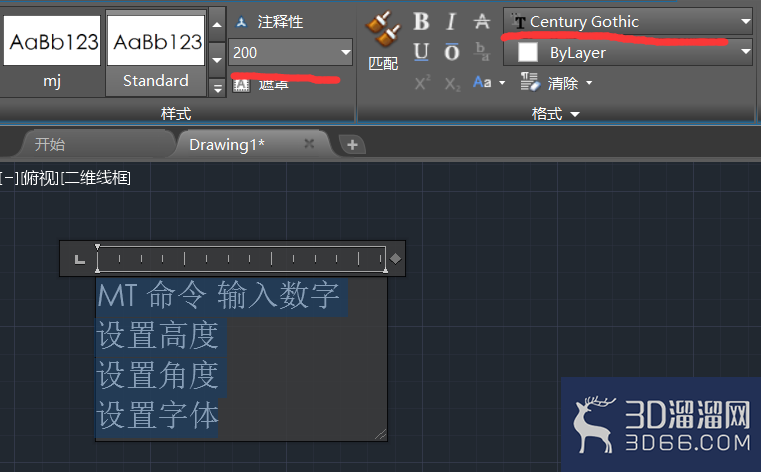Expand the 格式 panel arrow

[x=575, y=114]
